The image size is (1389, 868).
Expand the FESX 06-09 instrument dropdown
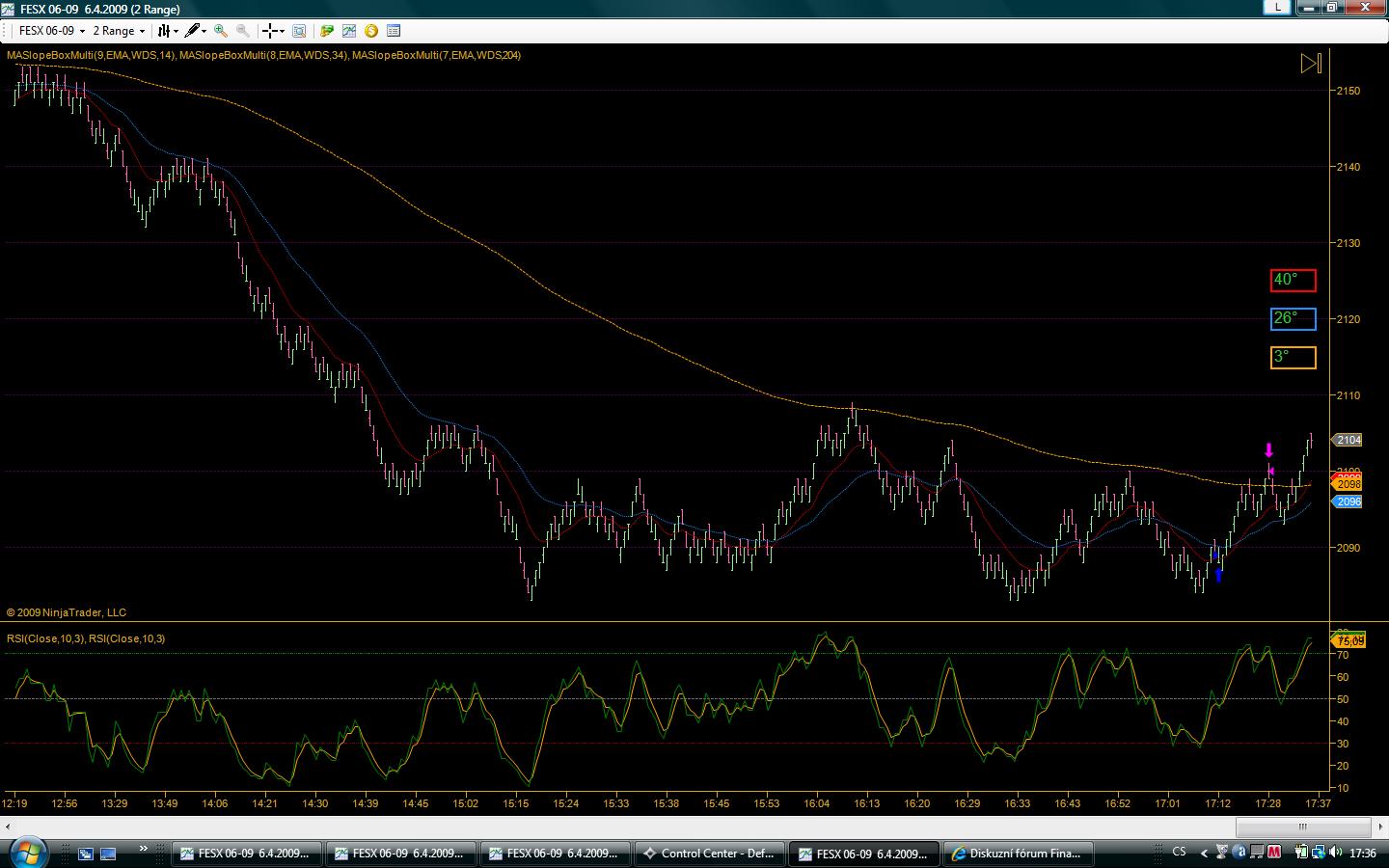click(52, 31)
